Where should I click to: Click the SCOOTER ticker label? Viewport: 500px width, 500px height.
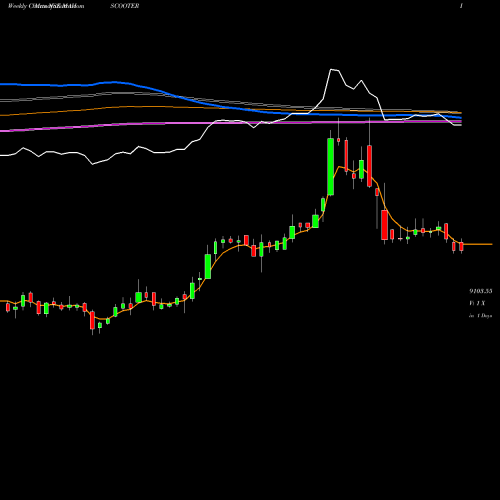125,6
